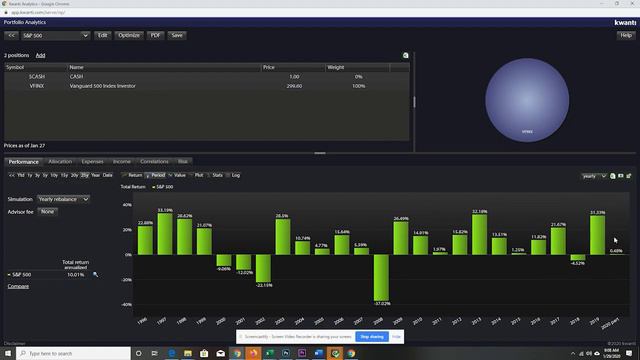Viewport: 640px width, 360px height.
Task: Open the Mail app on the taskbar
Action: tap(220, 353)
